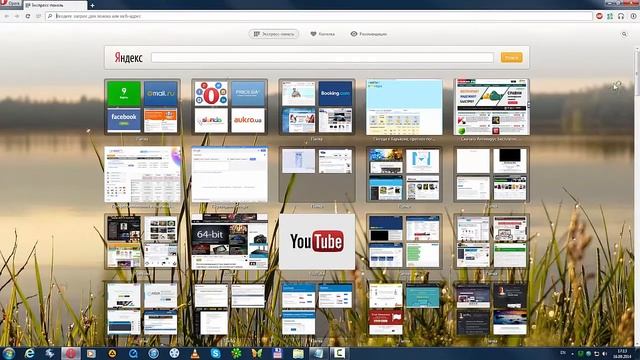This screenshot has width=640, height=360.
Task: Open the AIMP yellow triangle taskbar icon
Action: tap(112, 353)
